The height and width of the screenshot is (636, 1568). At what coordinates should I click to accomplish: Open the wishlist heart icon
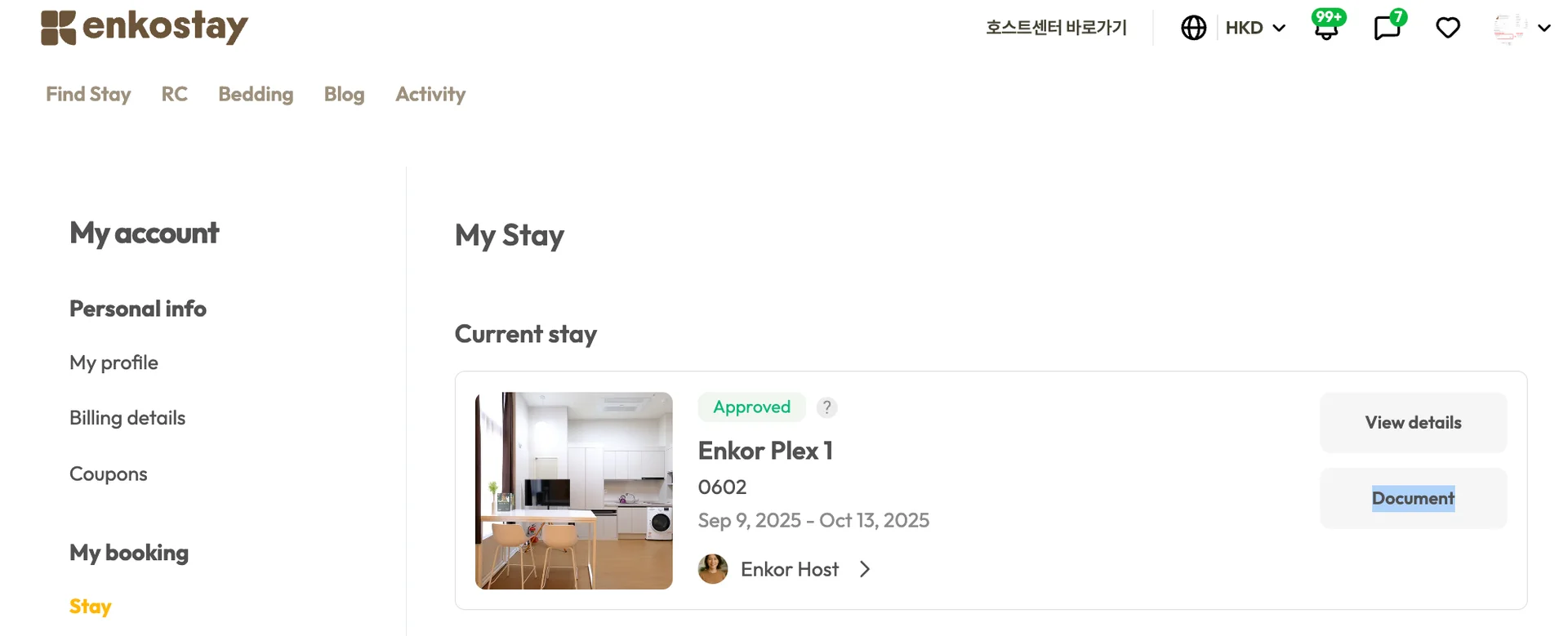click(1447, 28)
